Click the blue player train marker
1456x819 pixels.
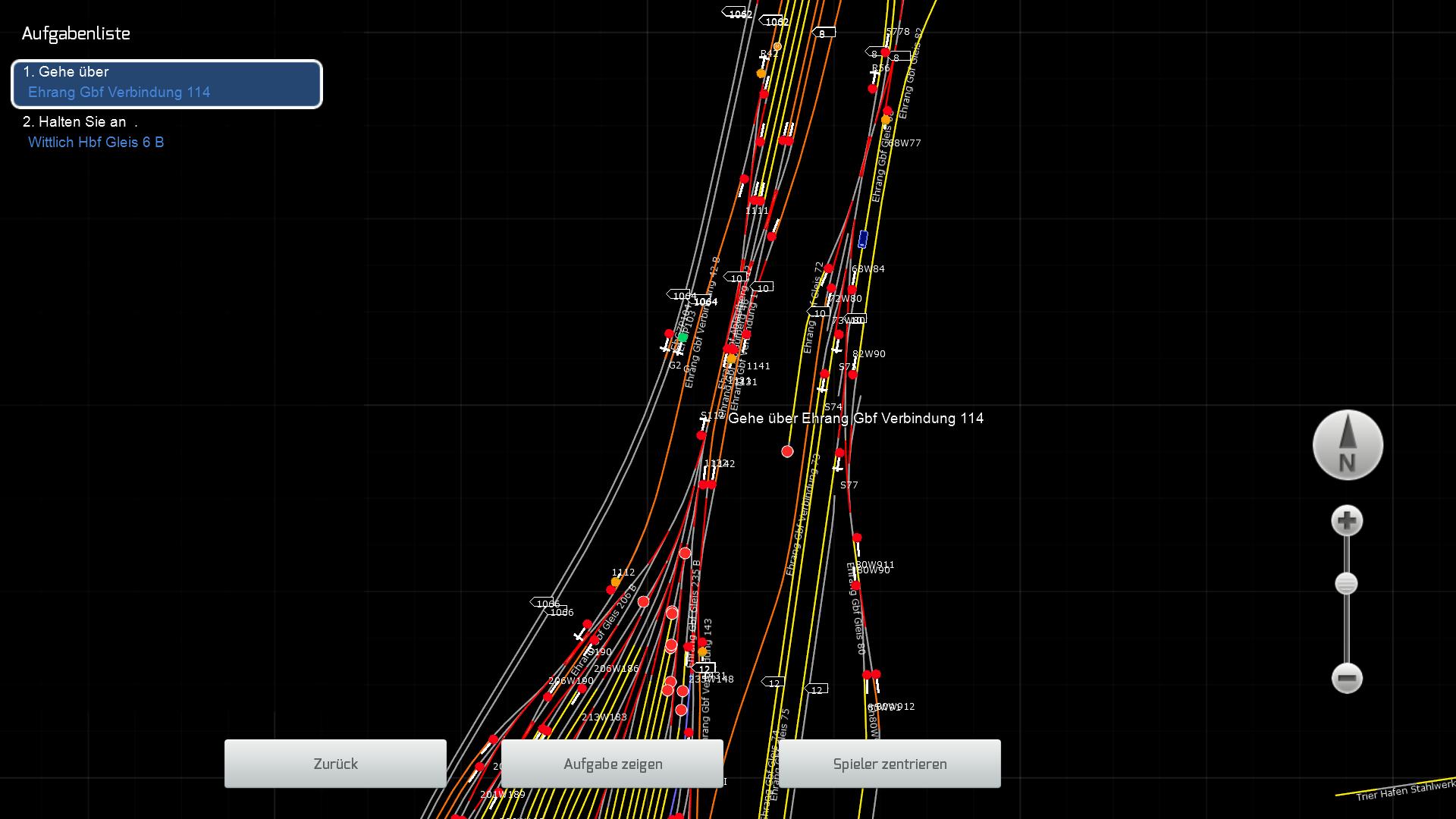862,240
